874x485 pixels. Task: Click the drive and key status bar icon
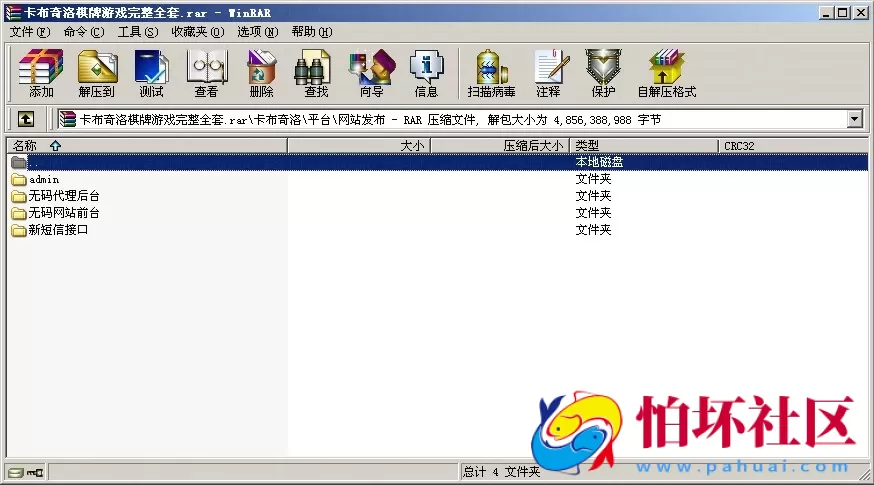click(x=26, y=473)
